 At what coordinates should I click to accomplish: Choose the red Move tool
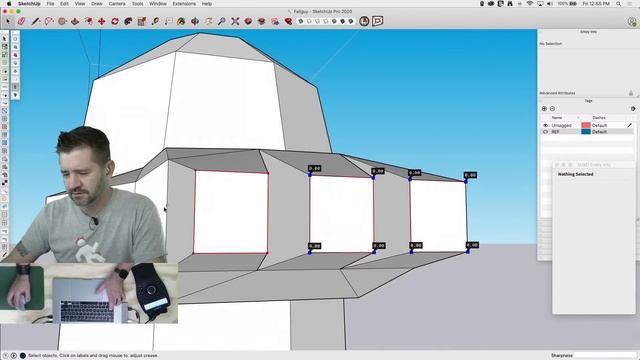point(102,21)
